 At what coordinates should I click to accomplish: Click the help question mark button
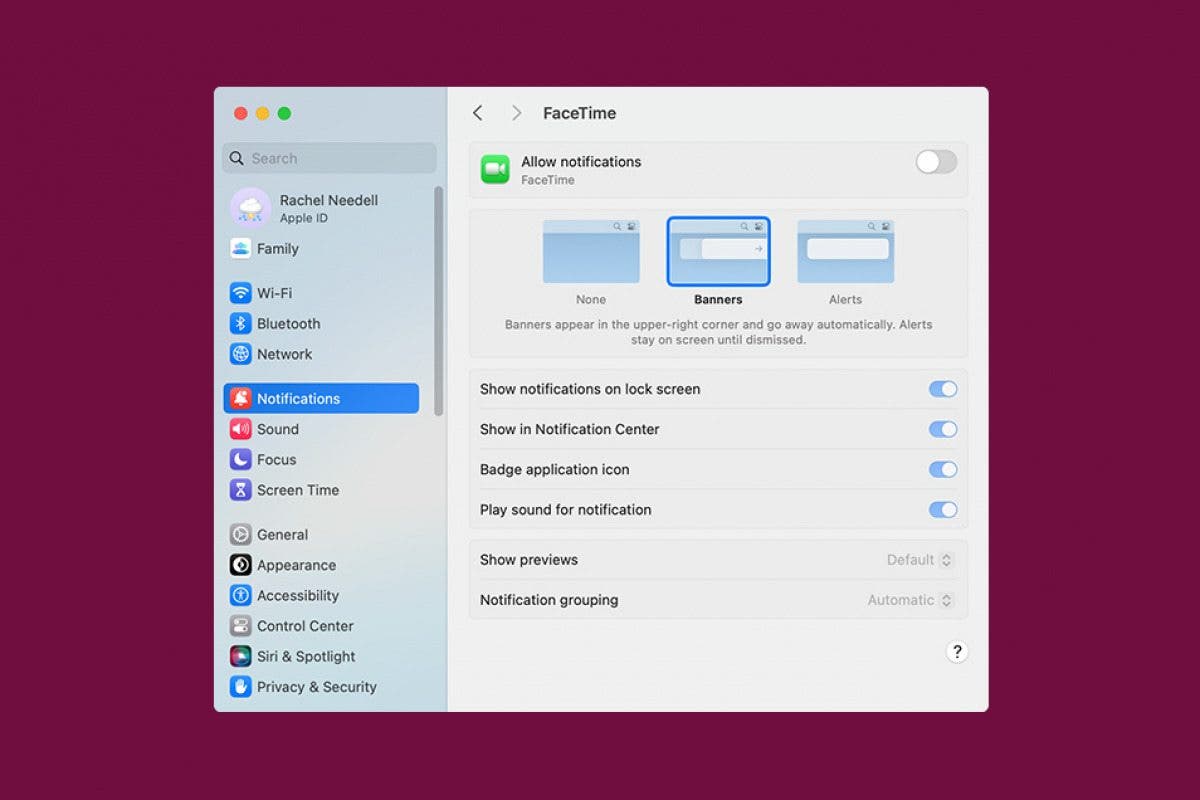(x=957, y=652)
